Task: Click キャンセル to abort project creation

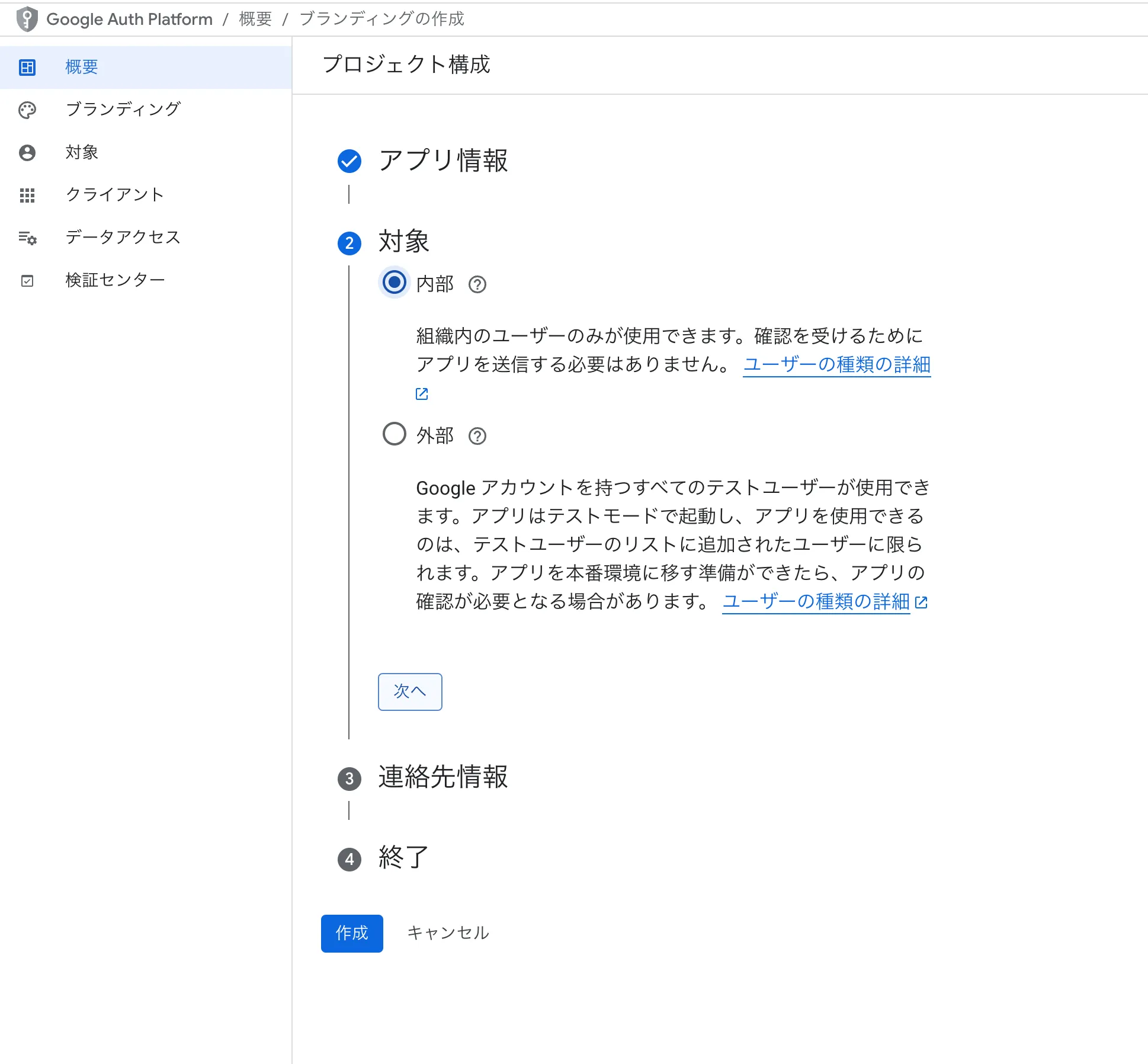Action: point(448,932)
